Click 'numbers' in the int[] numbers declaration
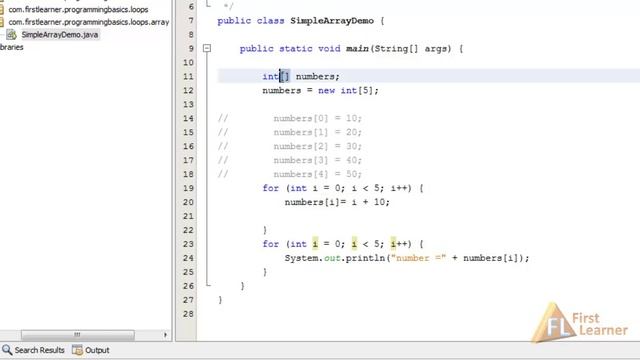640x360 pixels. click(x=315, y=76)
